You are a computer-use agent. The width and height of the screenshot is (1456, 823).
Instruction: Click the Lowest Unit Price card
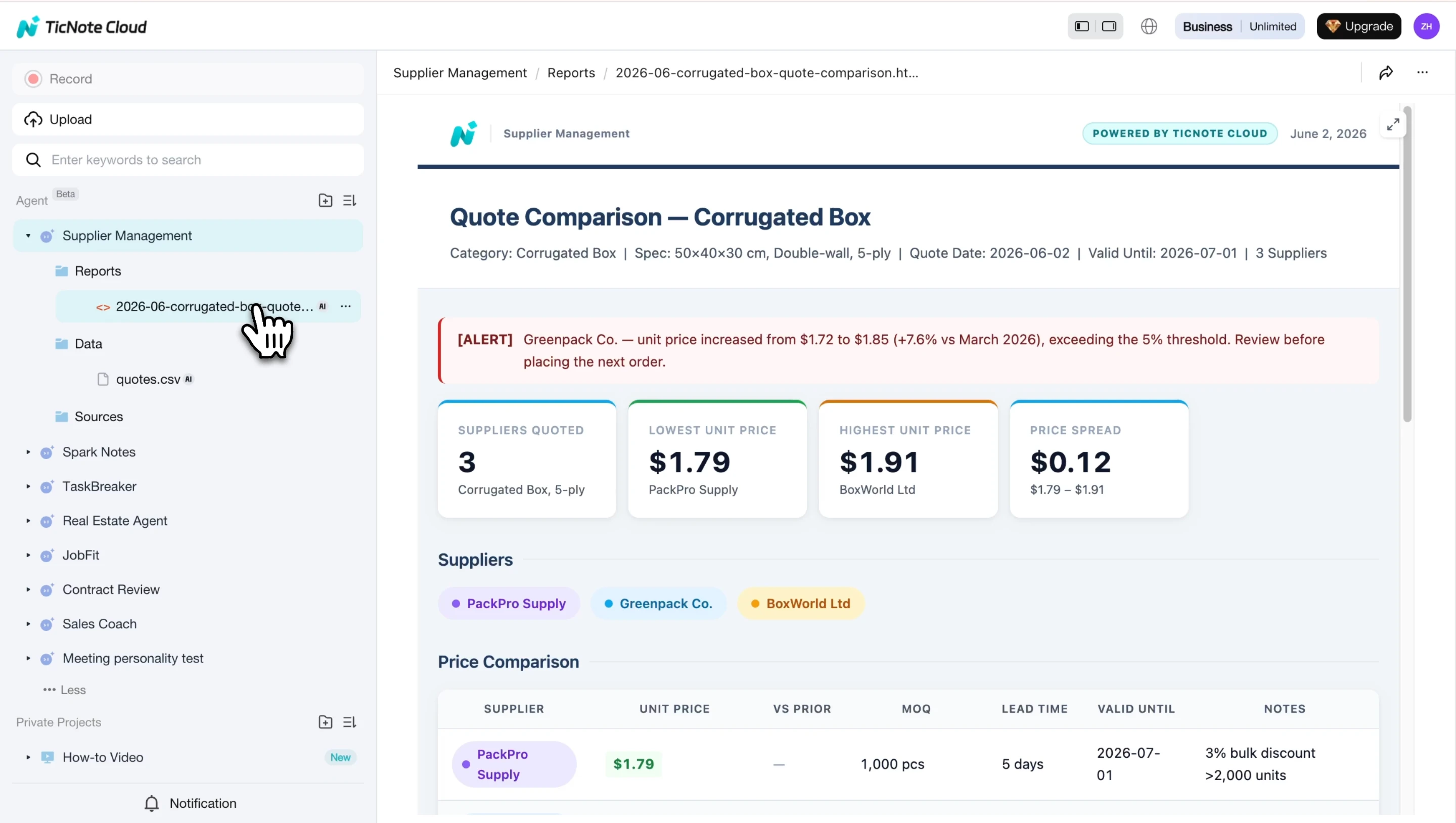(x=717, y=459)
